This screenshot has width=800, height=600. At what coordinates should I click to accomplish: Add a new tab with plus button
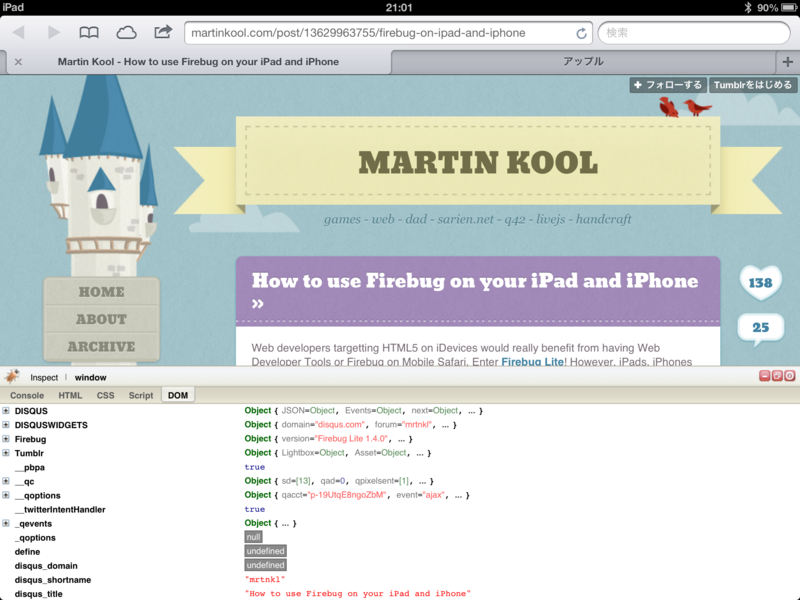tap(788, 62)
